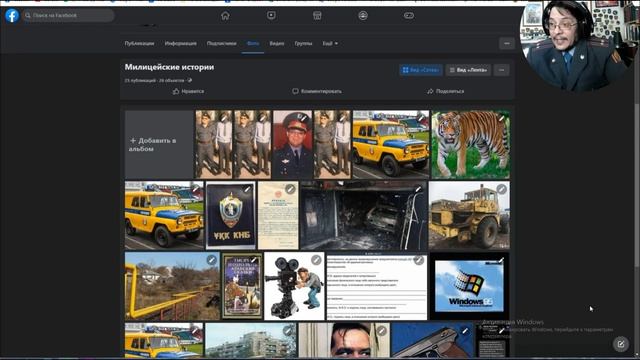Open the Groups icon in top bar
The width and height of the screenshot is (640, 360).
[x=363, y=16]
